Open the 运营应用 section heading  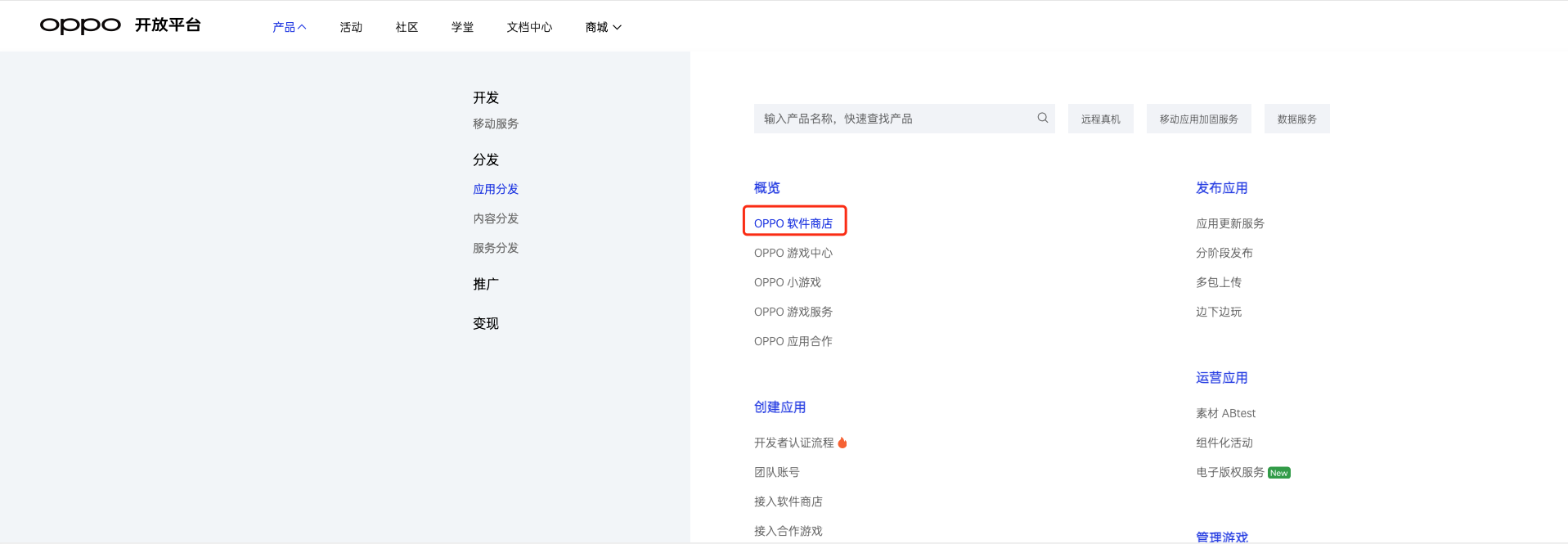point(1222,377)
